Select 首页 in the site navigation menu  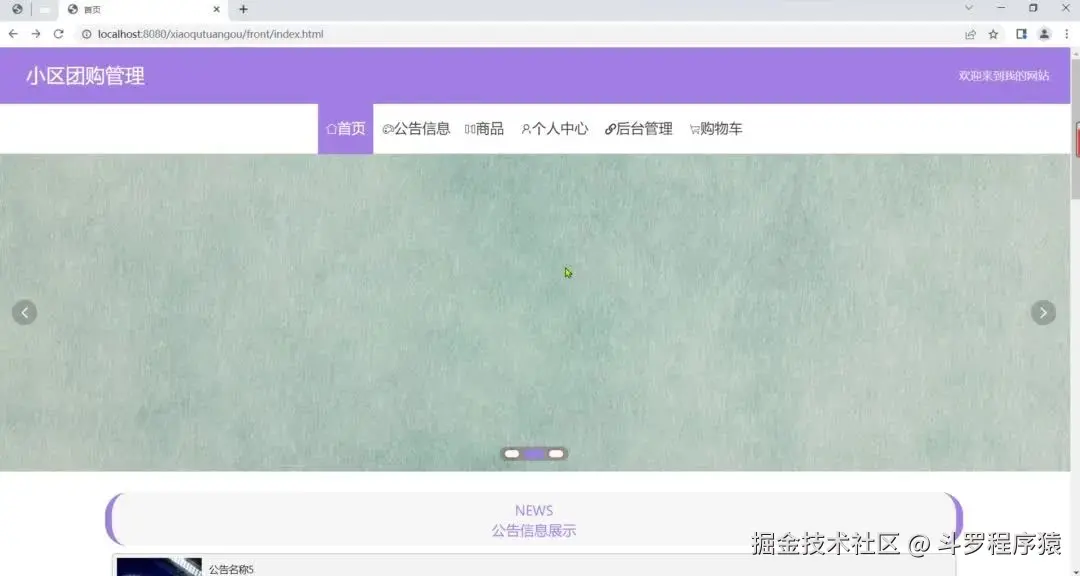(x=346, y=128)
